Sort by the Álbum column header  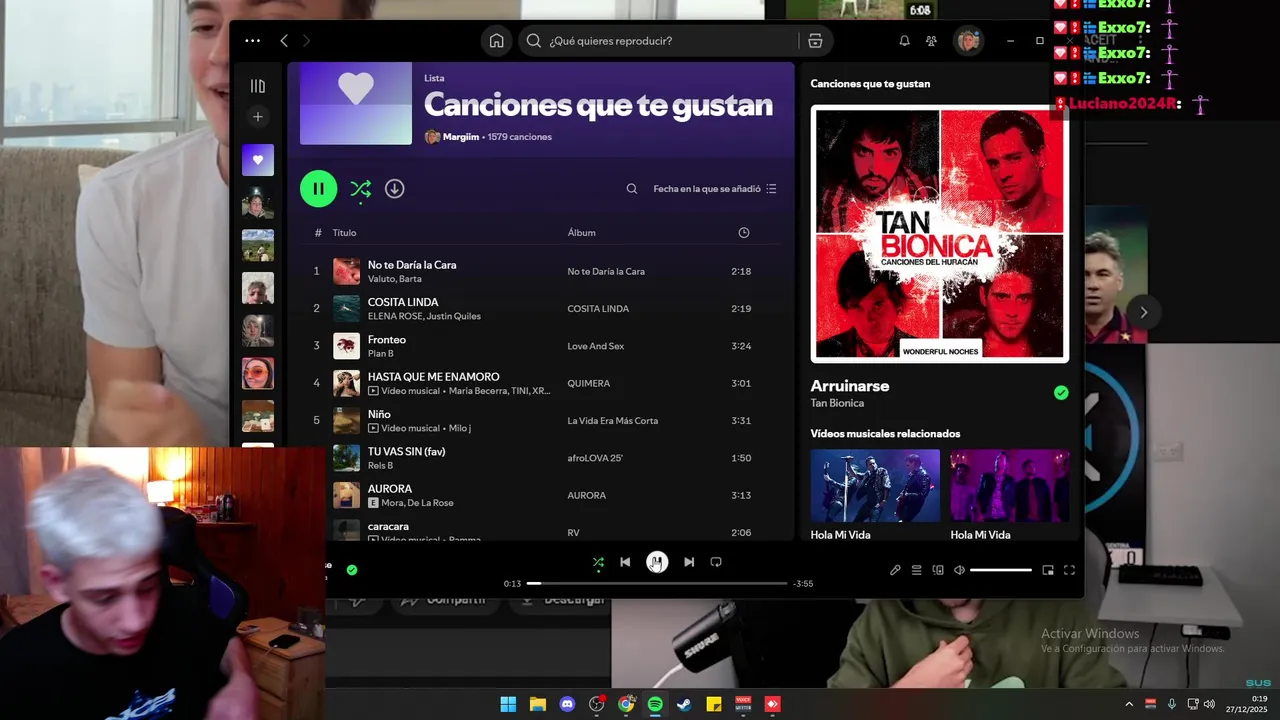coord(581,233)
